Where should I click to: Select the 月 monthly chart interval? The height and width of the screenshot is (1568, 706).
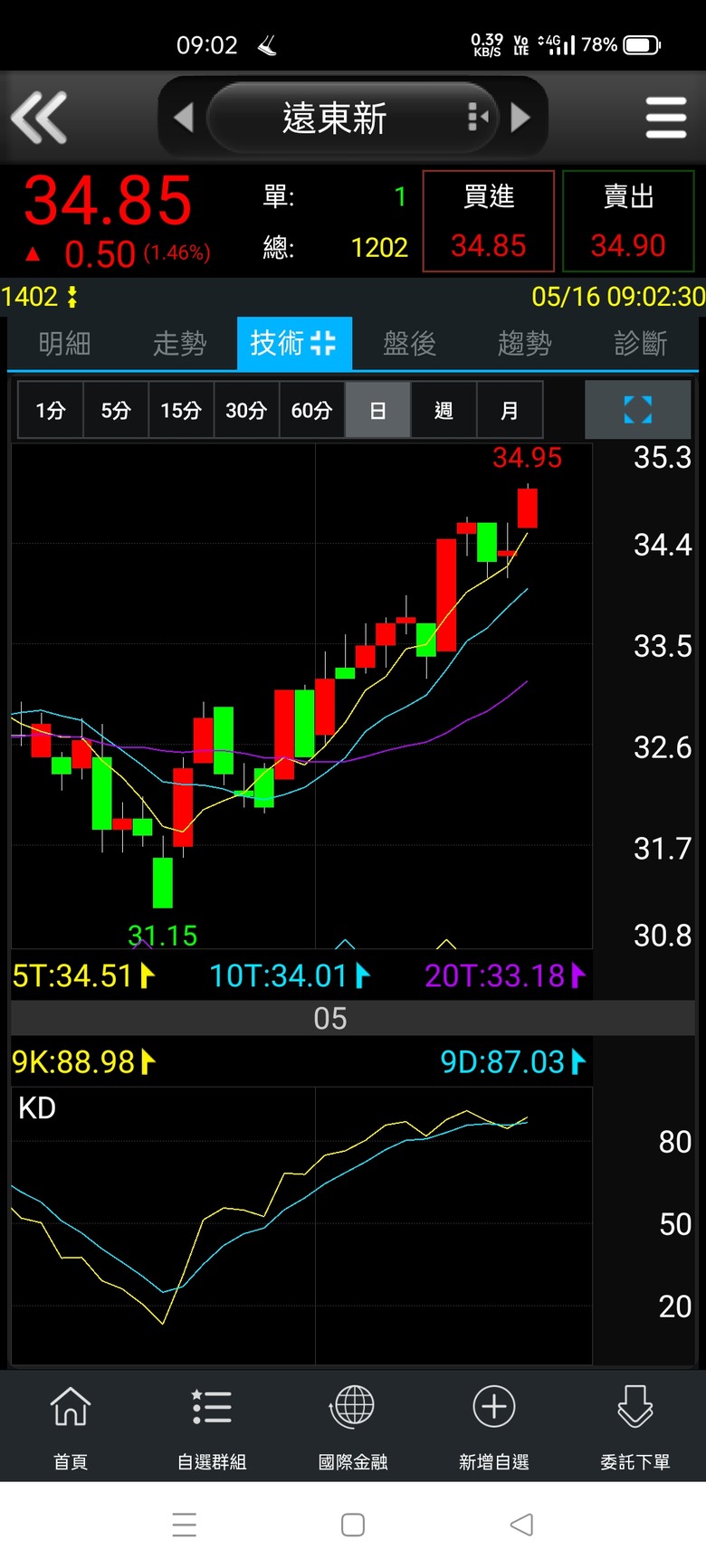pos(510,411)
